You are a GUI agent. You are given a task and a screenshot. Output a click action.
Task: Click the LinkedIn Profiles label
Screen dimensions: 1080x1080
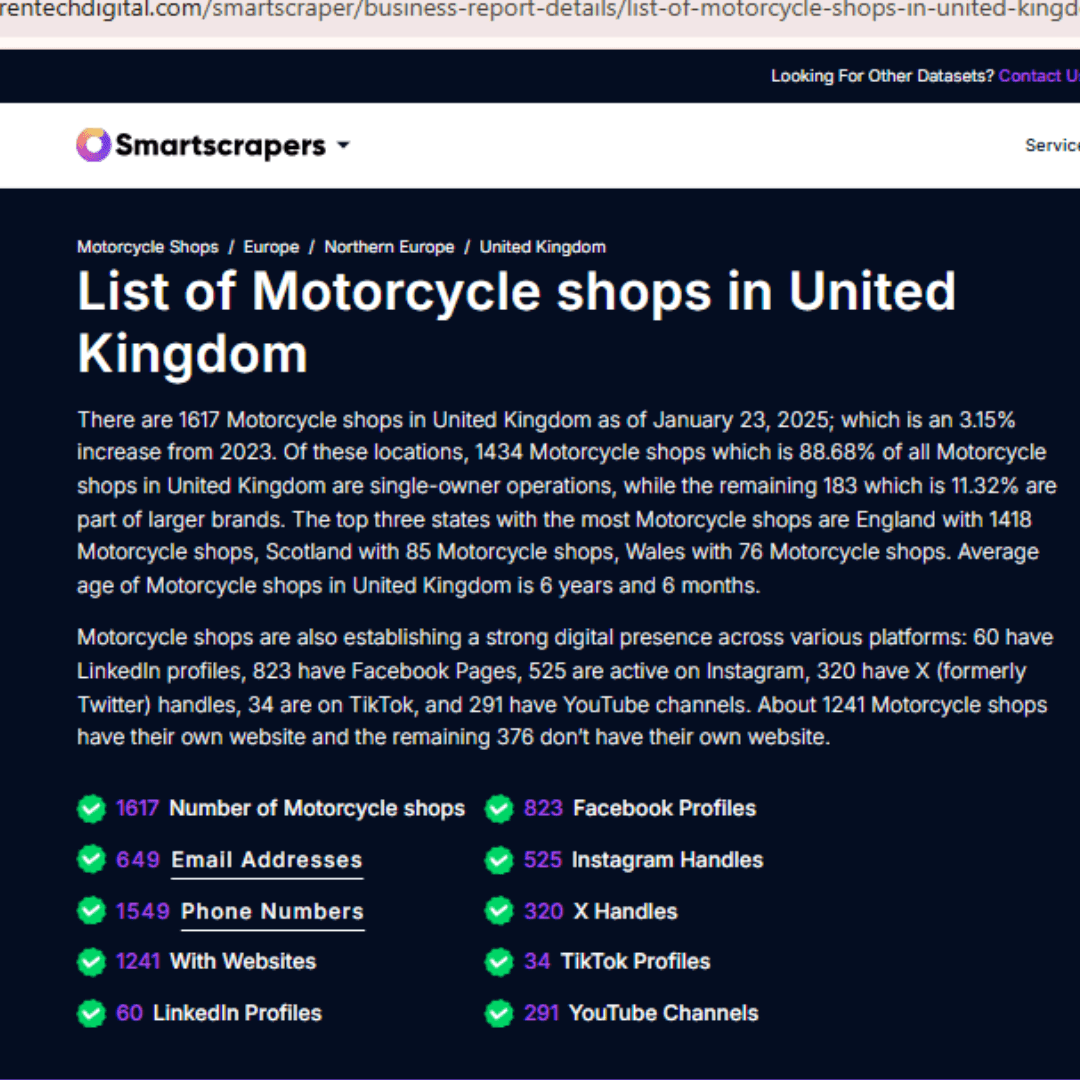(x=238, y=1013)
